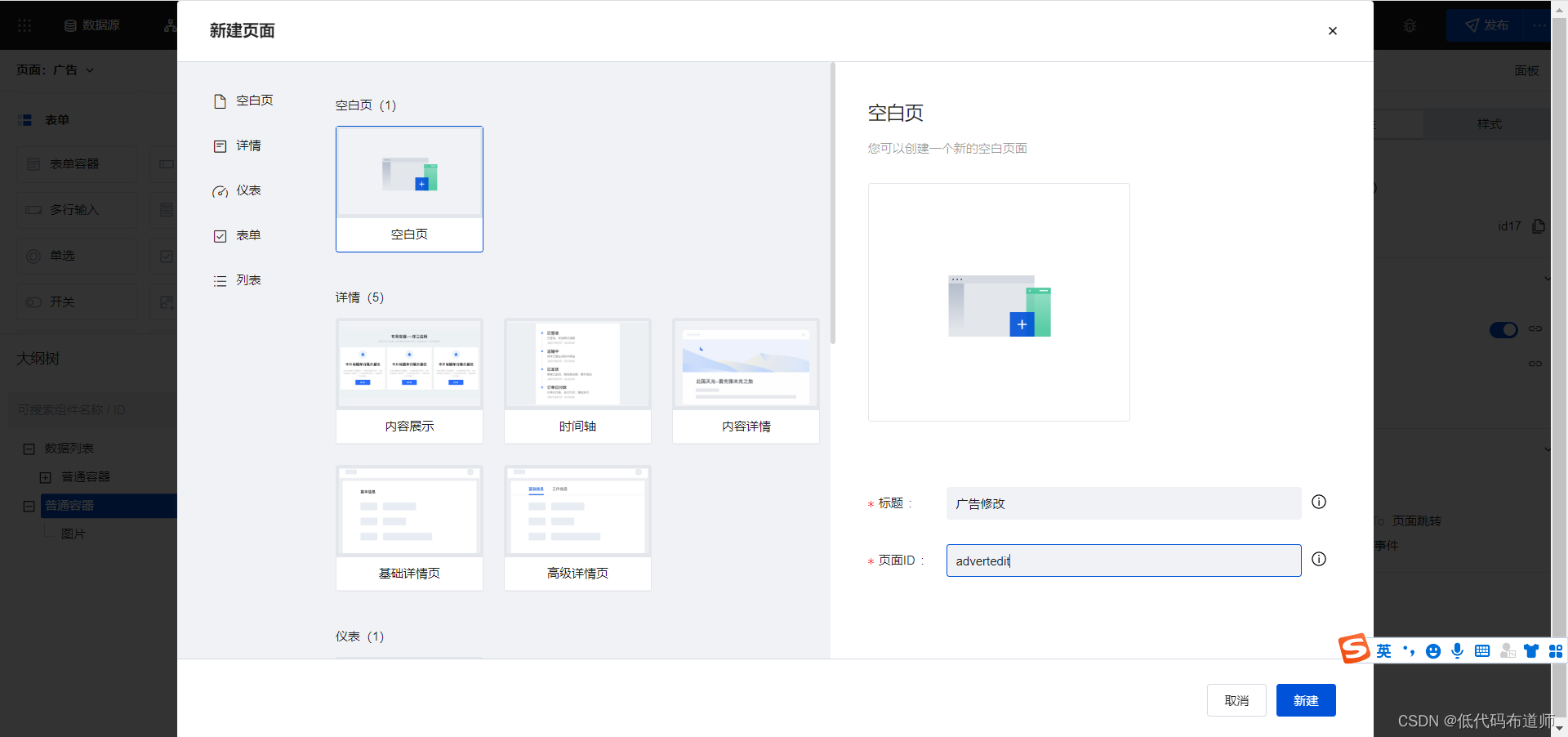Click copy icon beside id17
This screenshot has width=1568, height=737.
1539,226
